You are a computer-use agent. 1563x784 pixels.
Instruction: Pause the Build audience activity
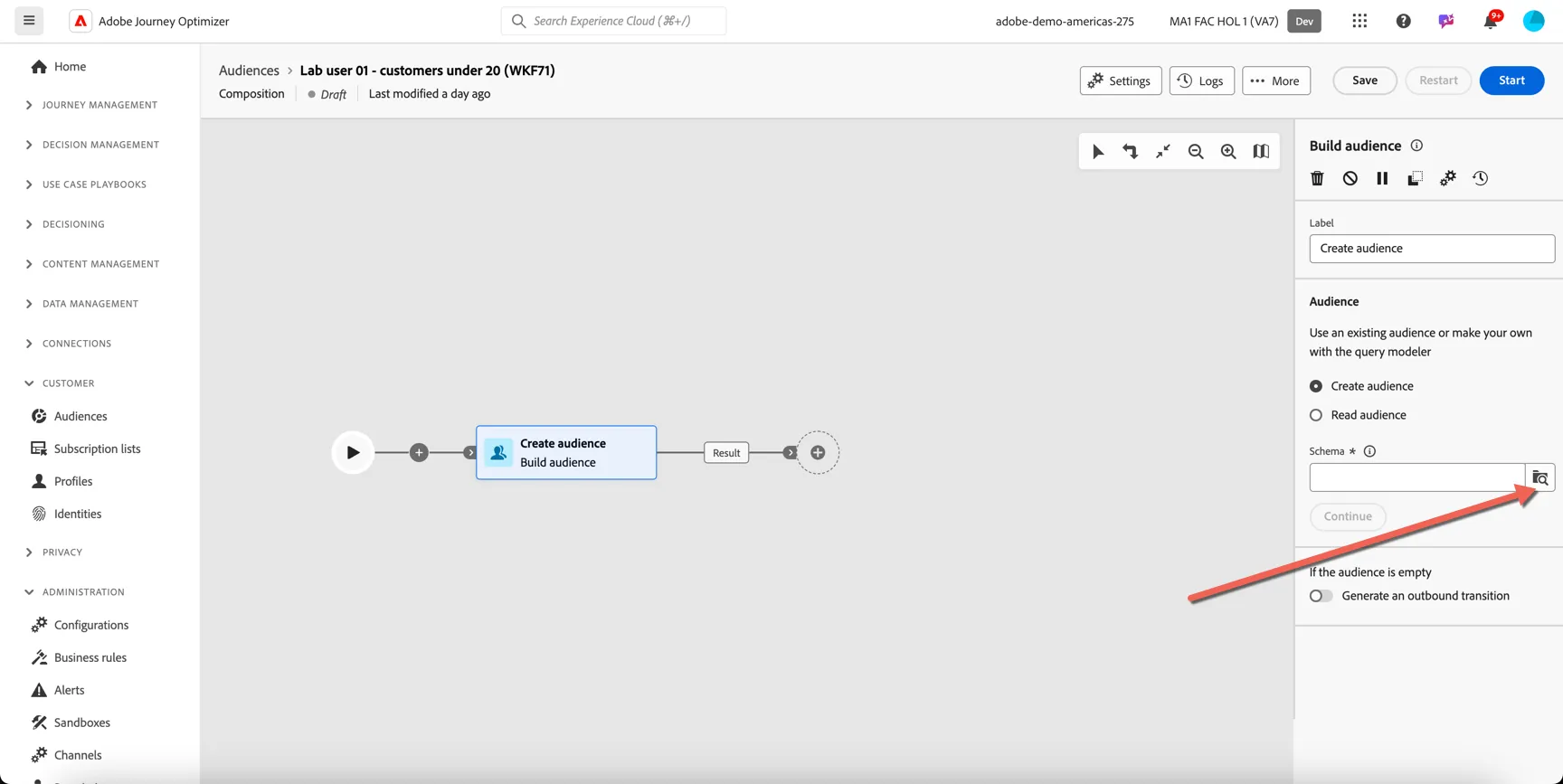click(1382, 178)
